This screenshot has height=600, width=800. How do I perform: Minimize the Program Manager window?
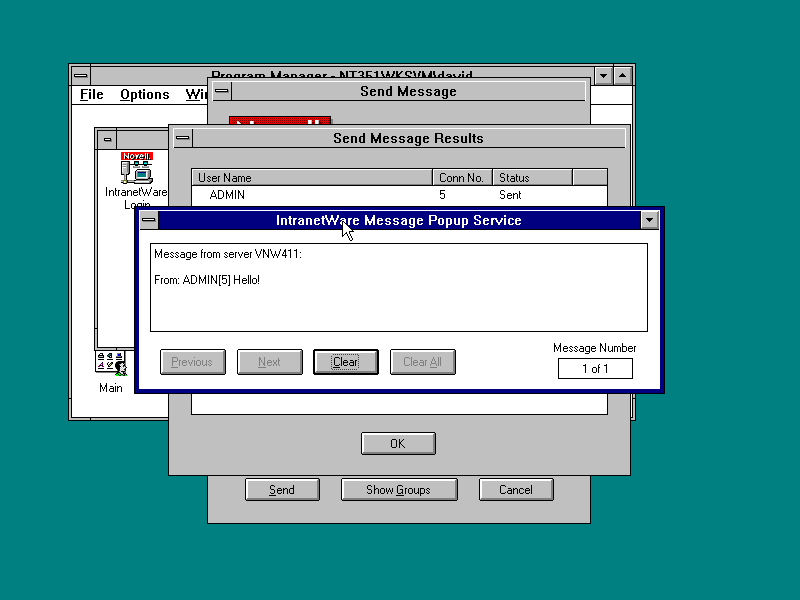point(603,76)
